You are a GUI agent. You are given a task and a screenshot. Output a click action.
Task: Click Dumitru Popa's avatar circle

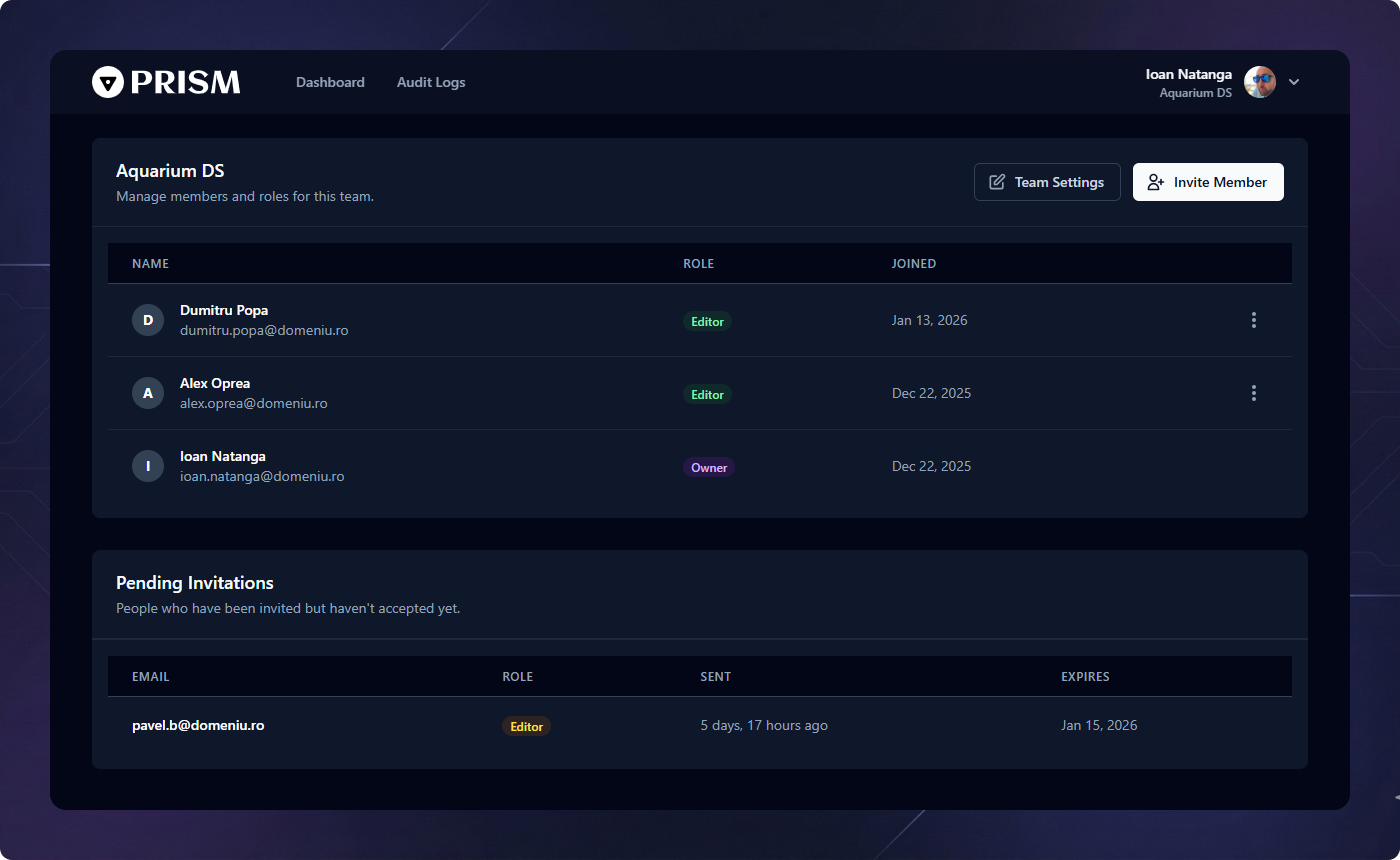click(148, 320)
